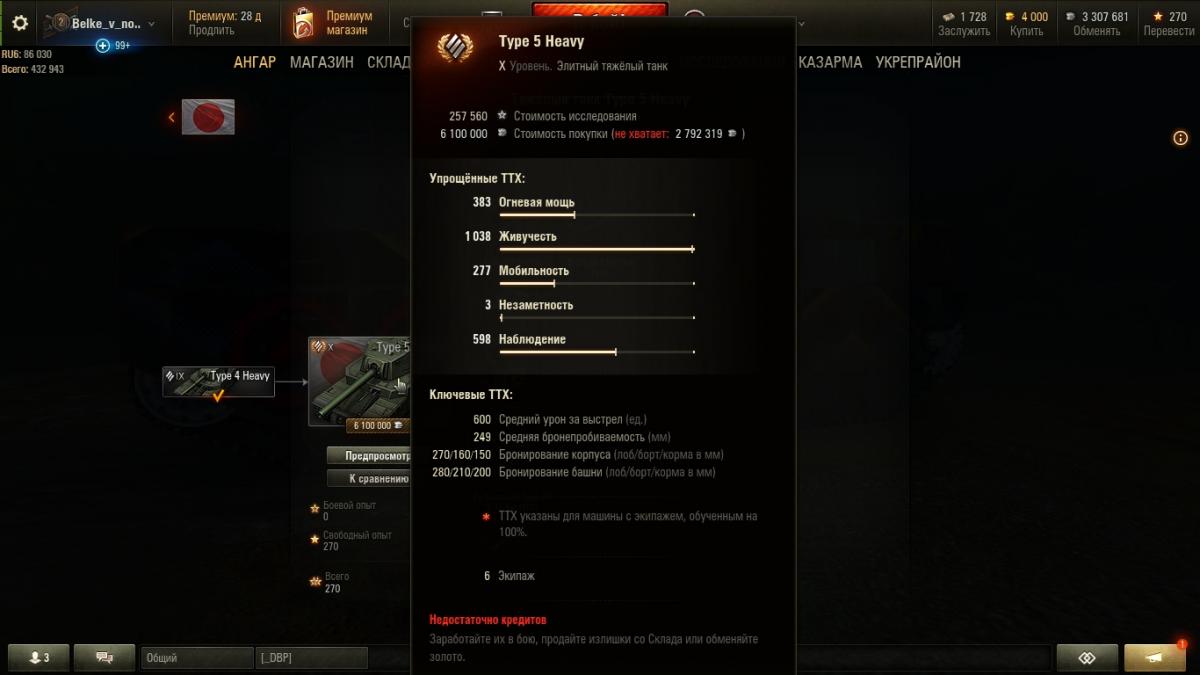Open the Общий chat channel tab

[197, 658]
